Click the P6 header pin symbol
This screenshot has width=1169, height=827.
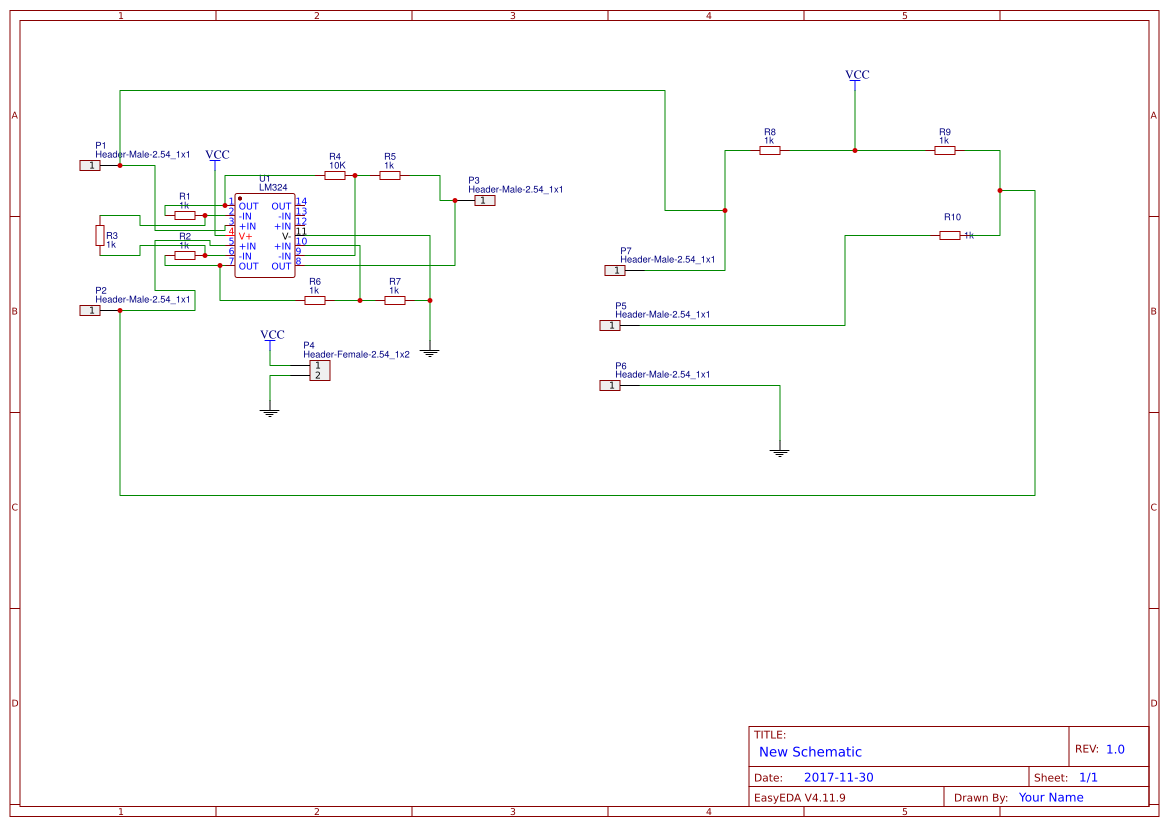(x=610, y=386)
